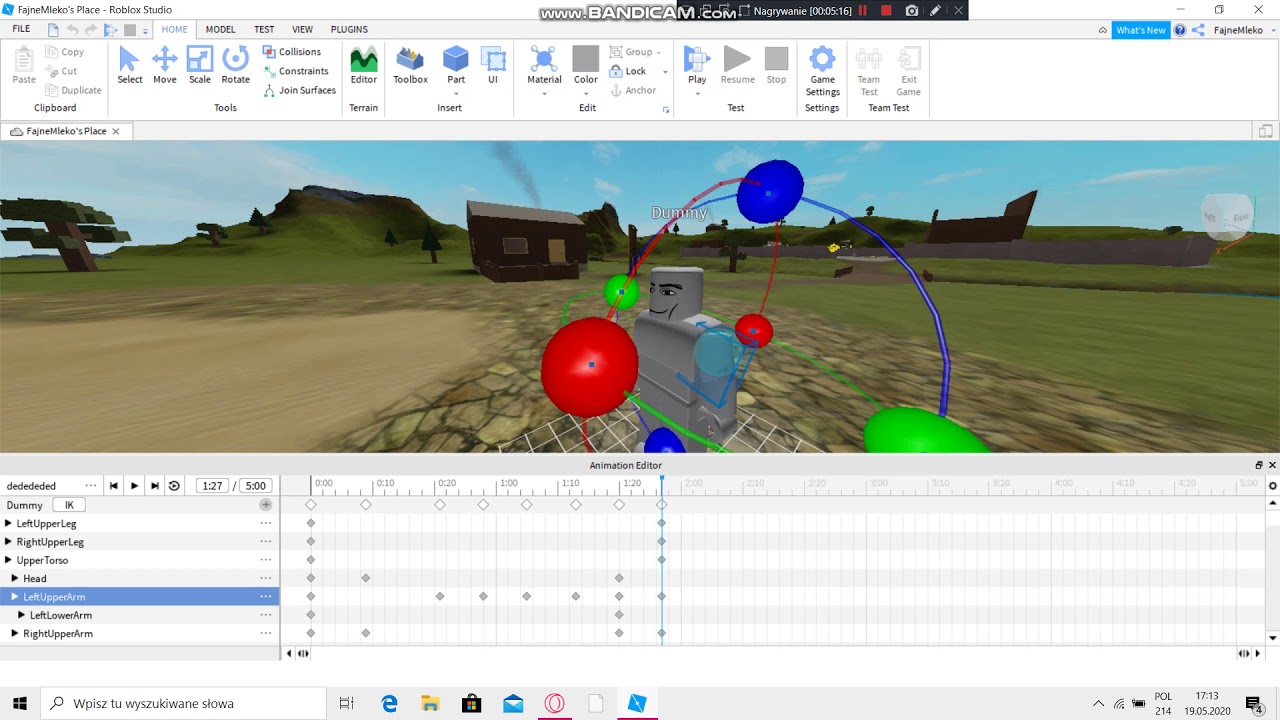Click the Windows search box

pyautogui.click(x=183, y=703)
